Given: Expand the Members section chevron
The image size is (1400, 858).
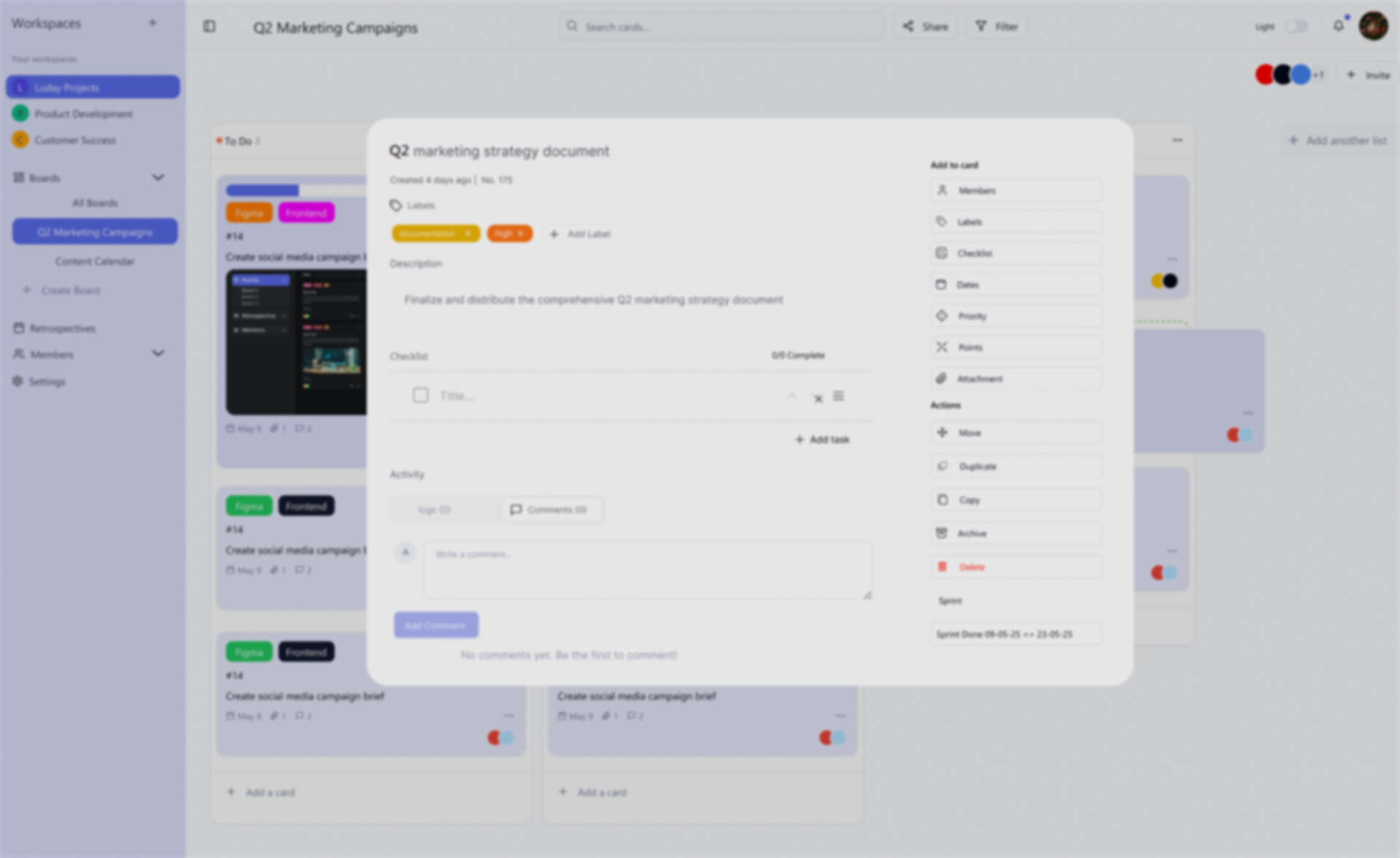Looking at the screenshot, I should pos(157,354).
